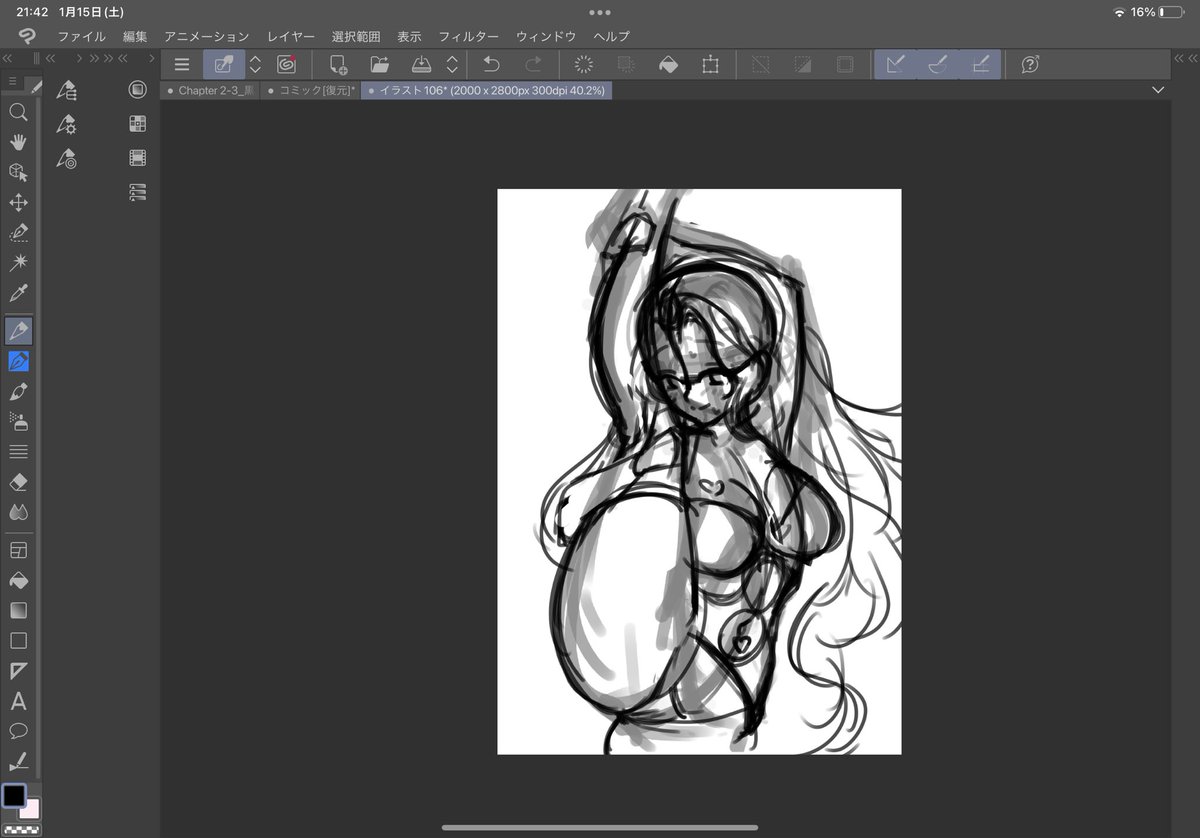This screenshot has height=838, width=1200.
Task: Select the Zoom magnifier tool
Action: 18,112
